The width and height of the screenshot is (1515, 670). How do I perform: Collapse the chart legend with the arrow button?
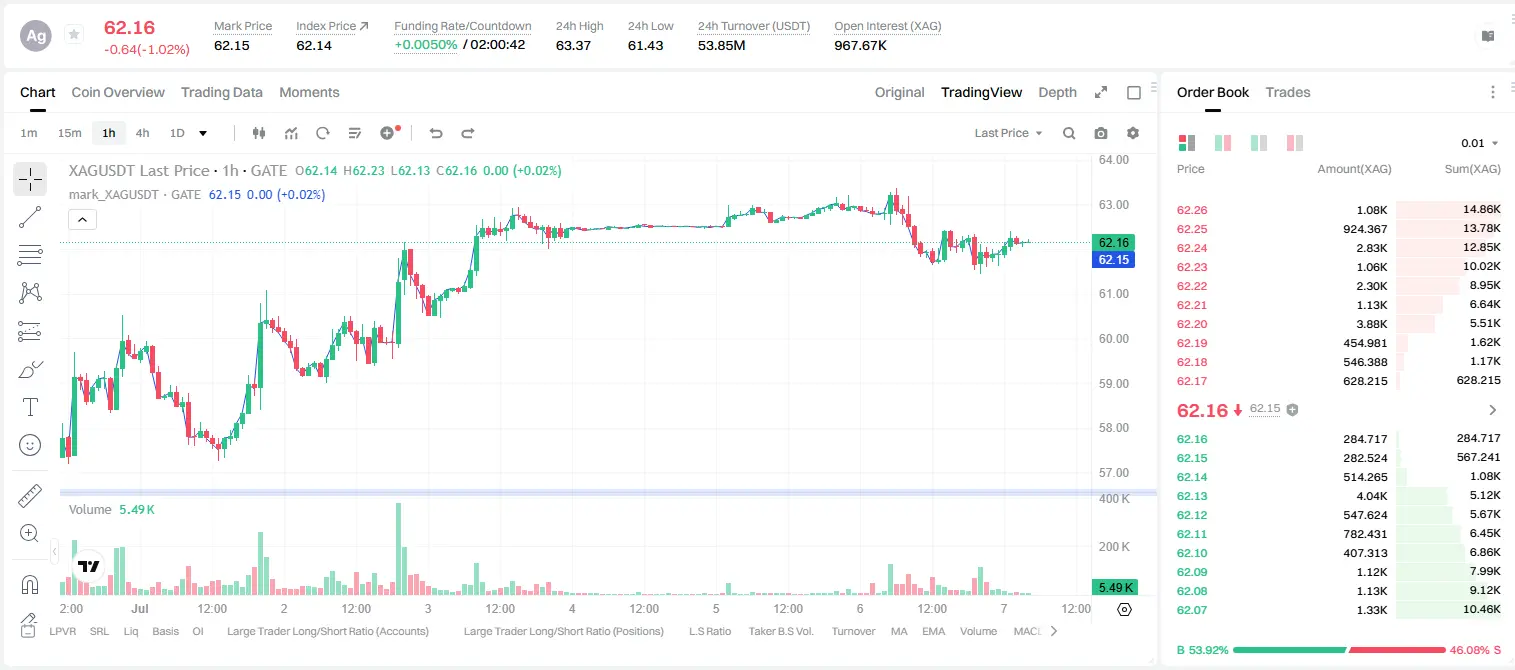click(83, 219)
